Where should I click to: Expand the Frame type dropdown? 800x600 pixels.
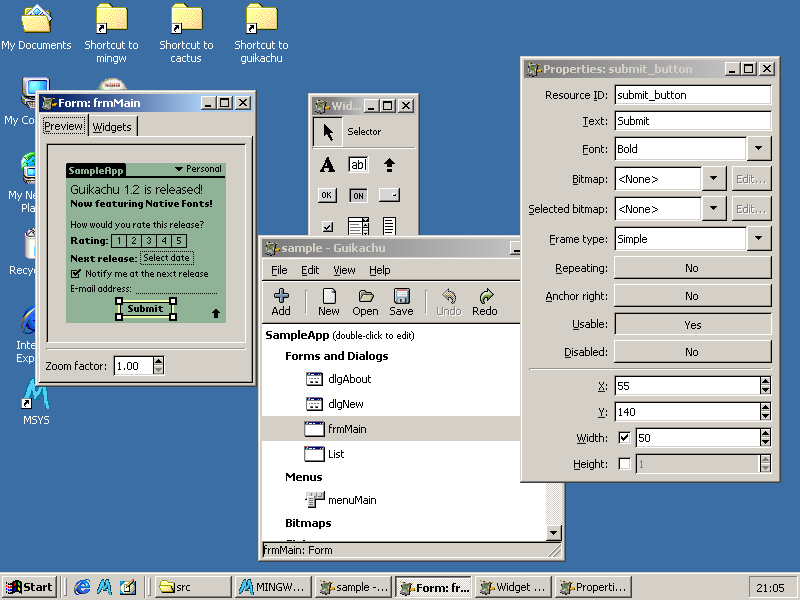pyautogui.click(x=759, y=239)
